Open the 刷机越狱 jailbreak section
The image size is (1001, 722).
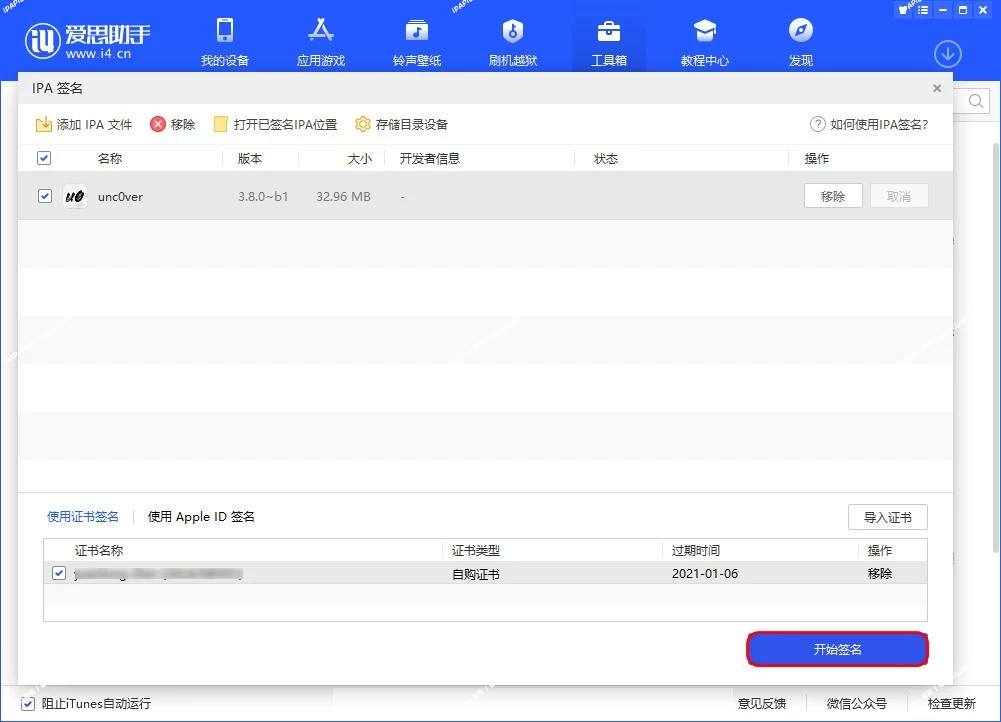click(512, 40)
